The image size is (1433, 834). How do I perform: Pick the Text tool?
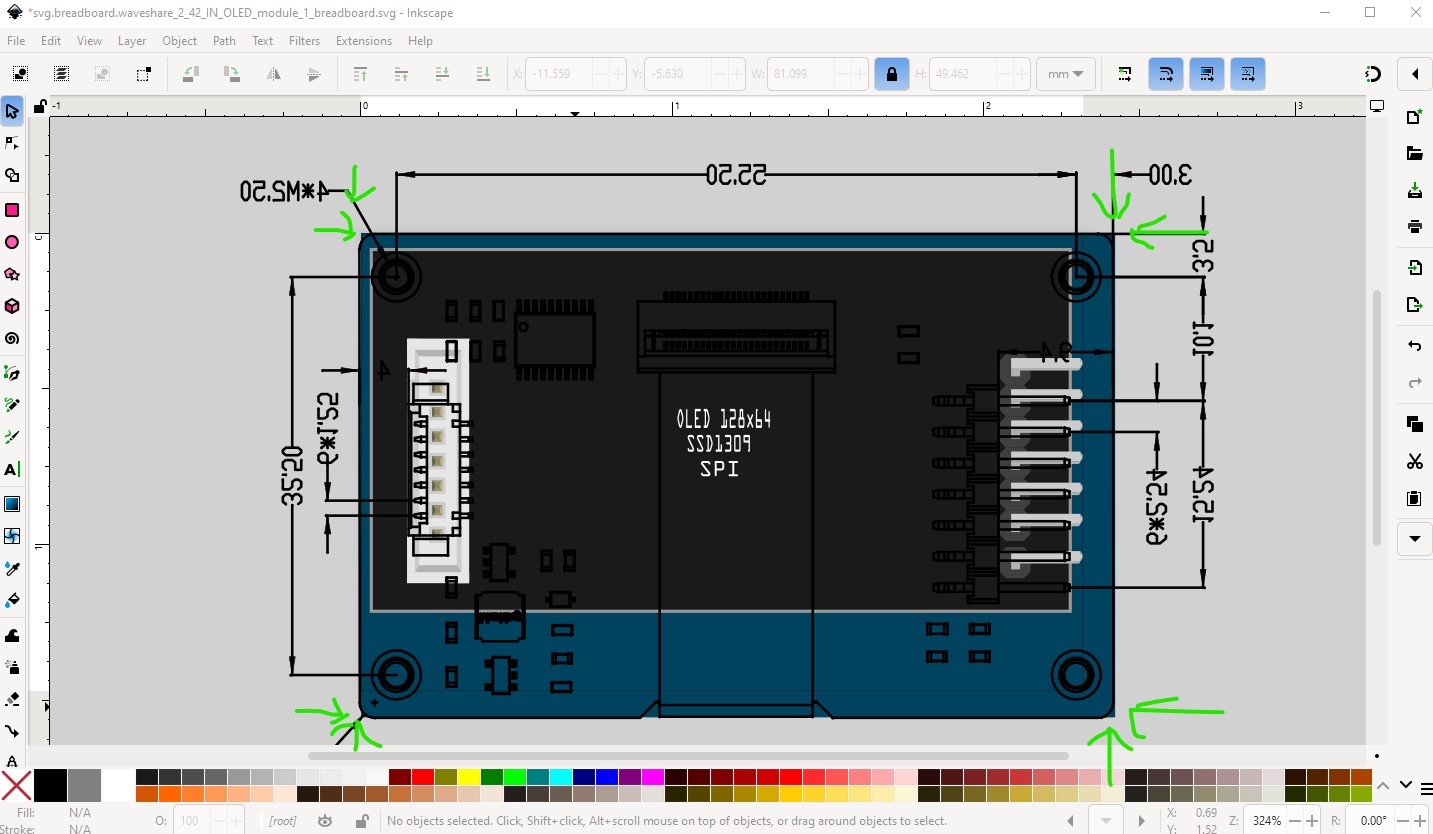click(12, 469)
